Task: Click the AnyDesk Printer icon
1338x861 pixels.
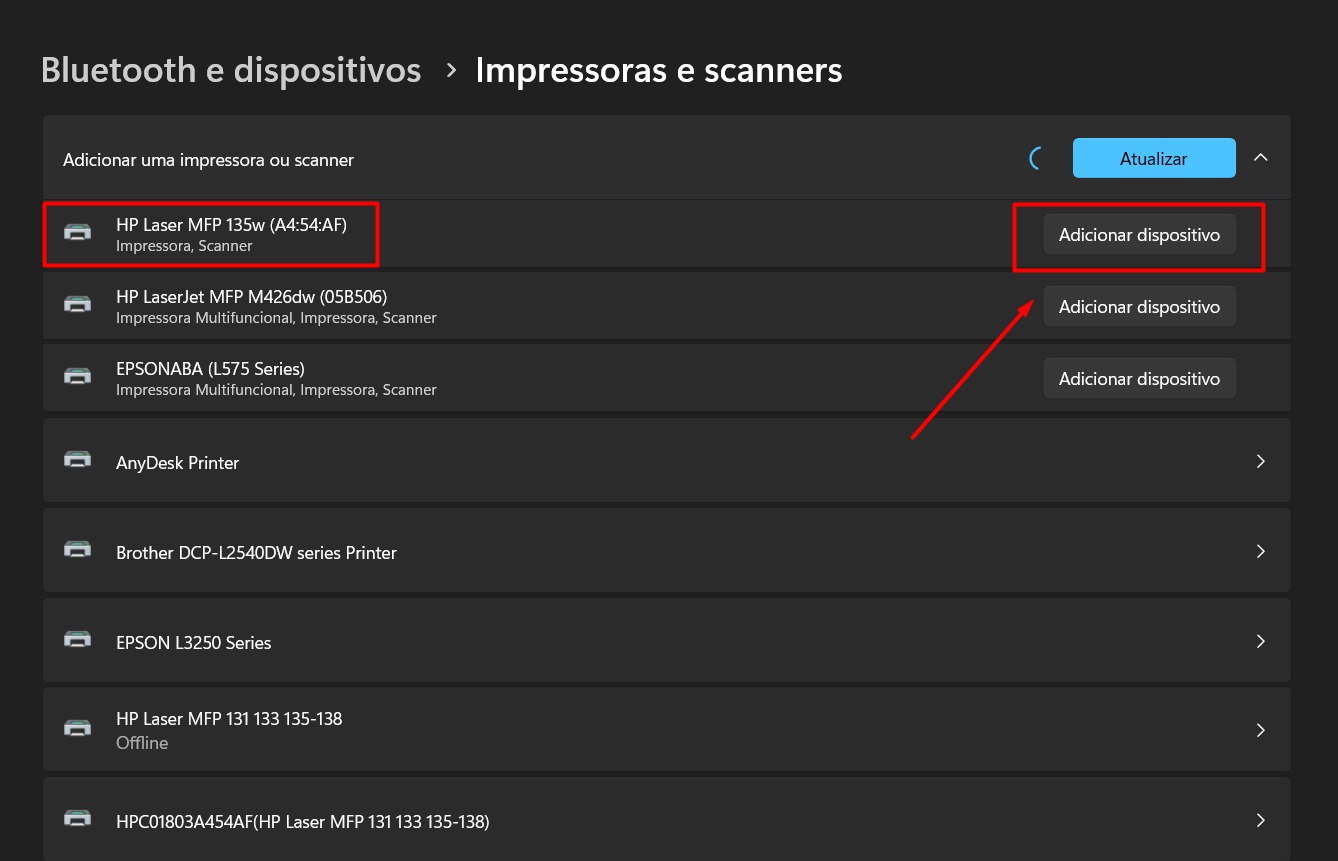Action: pos(77,461)
